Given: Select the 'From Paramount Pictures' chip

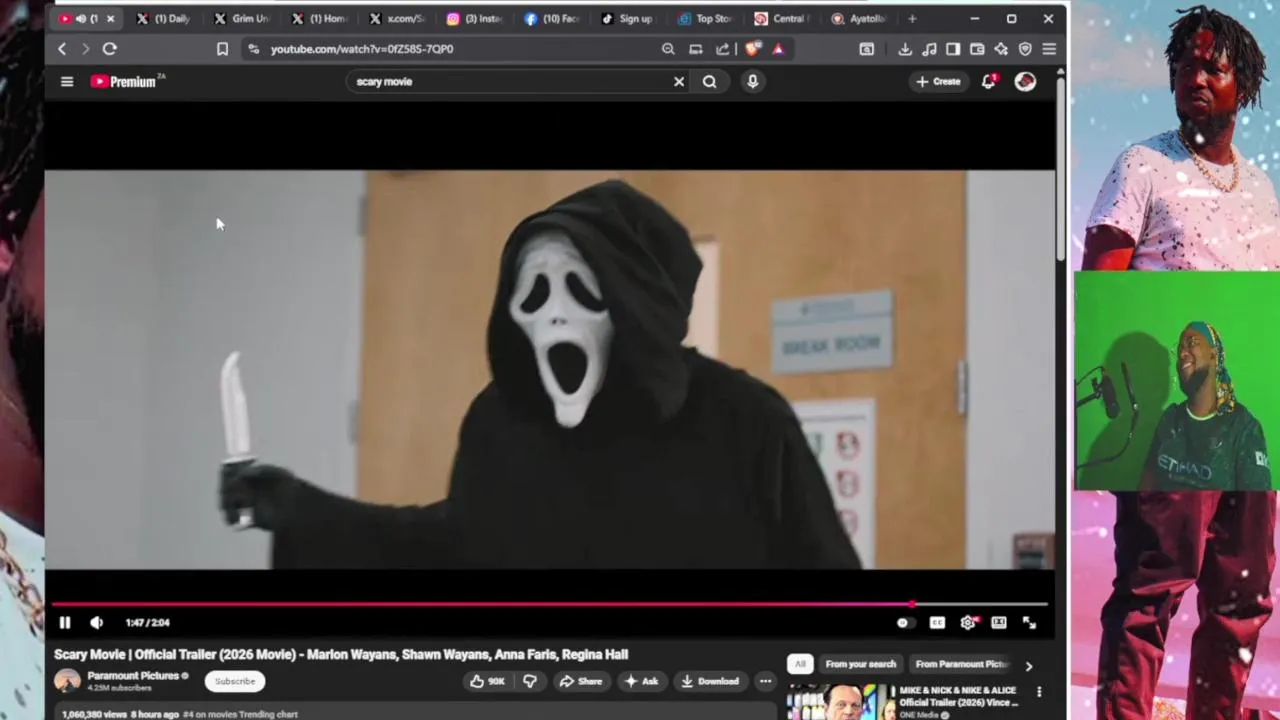Looking at the screenshot, I should pyautogui.click(x=961, y=664).
